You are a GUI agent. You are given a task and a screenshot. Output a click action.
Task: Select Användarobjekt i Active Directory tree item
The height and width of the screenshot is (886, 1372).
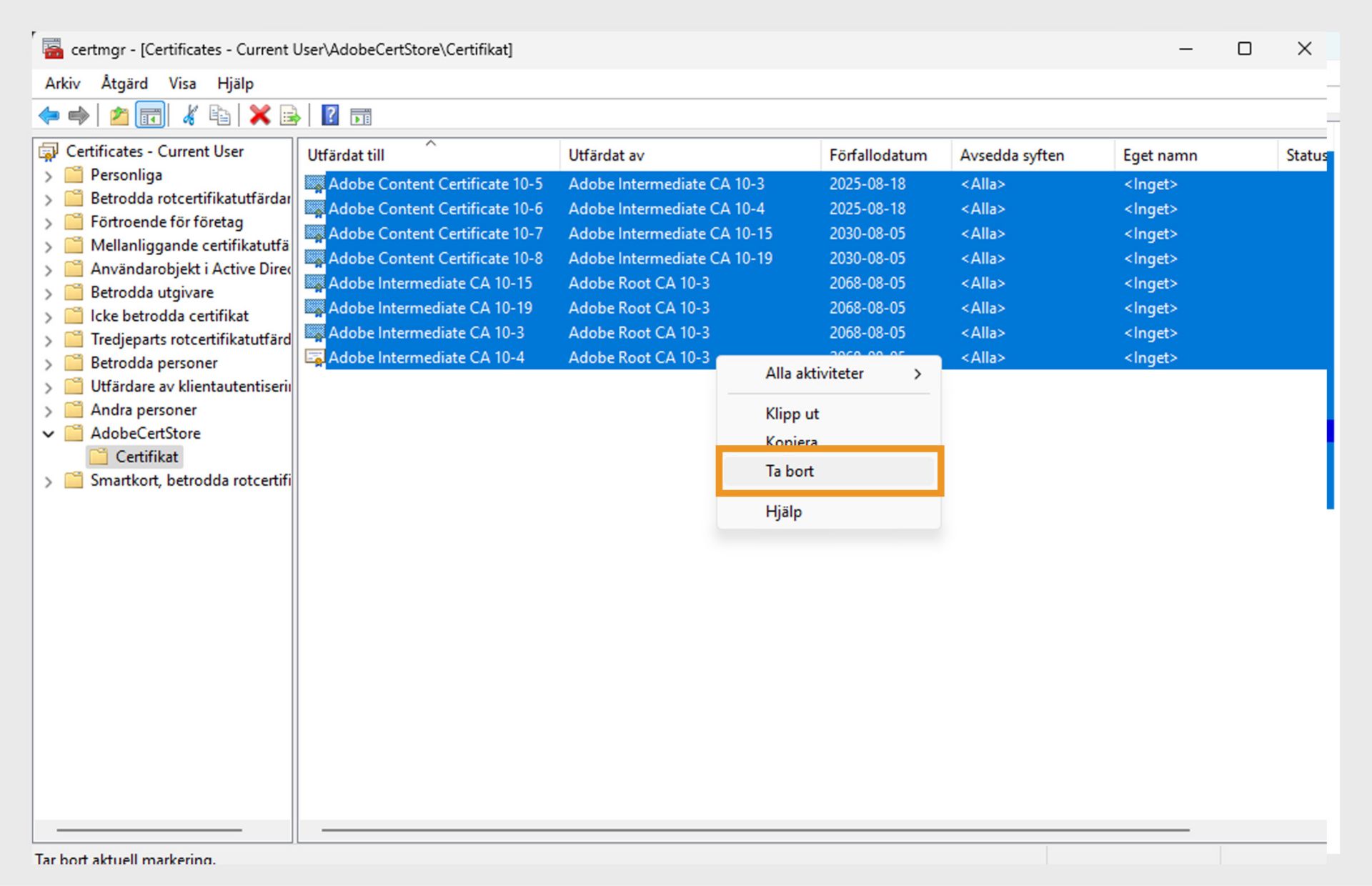point(190,269)
